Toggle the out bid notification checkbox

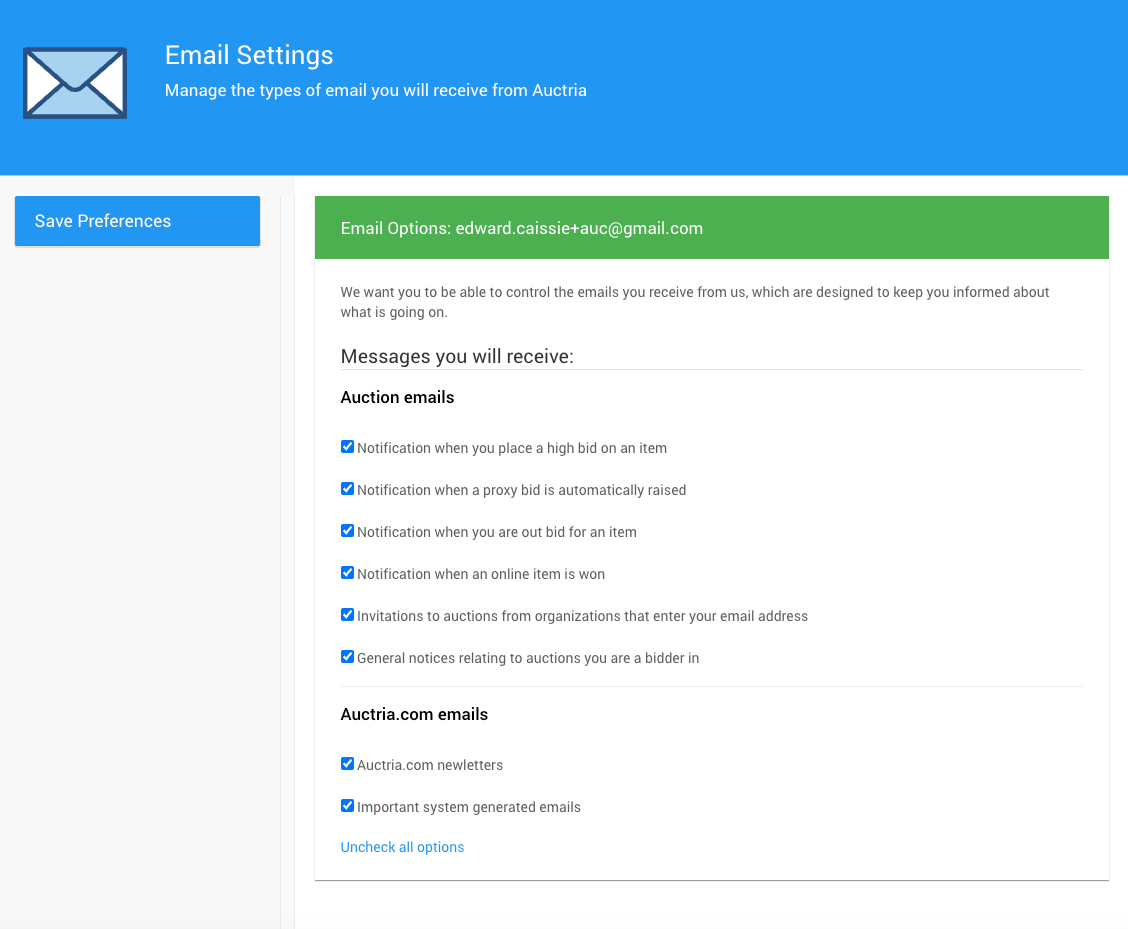coord(348,531)
